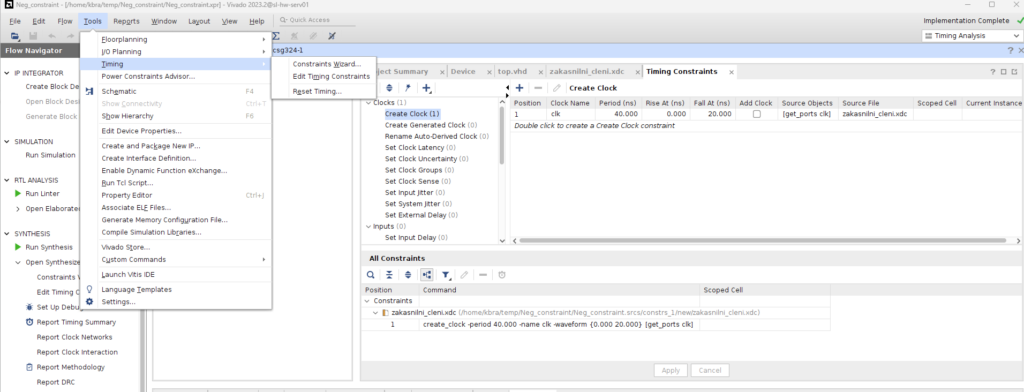Image resolution: width=1024 pixels, height=392 pixels.
Task: Click the green Run Synthesis play icon
Action: click(18, 247)
